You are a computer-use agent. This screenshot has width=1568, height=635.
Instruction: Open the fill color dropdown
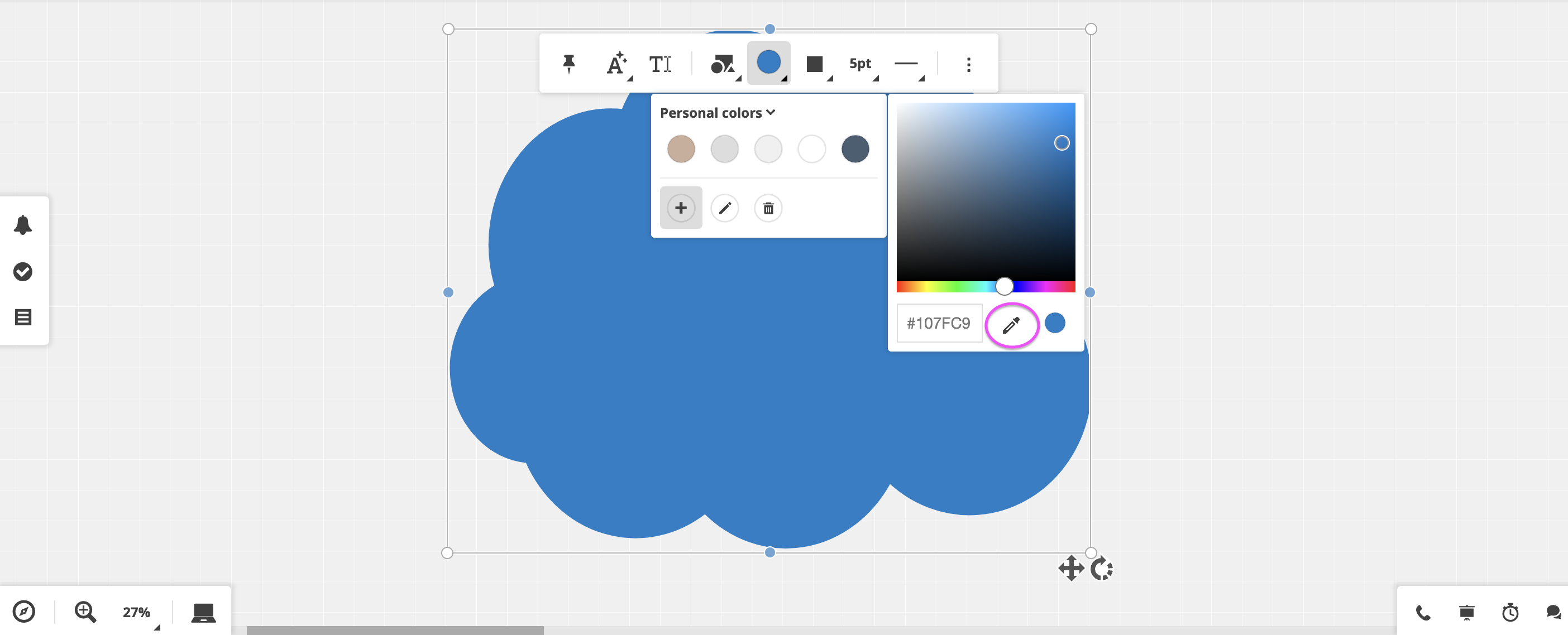point(769,62)
